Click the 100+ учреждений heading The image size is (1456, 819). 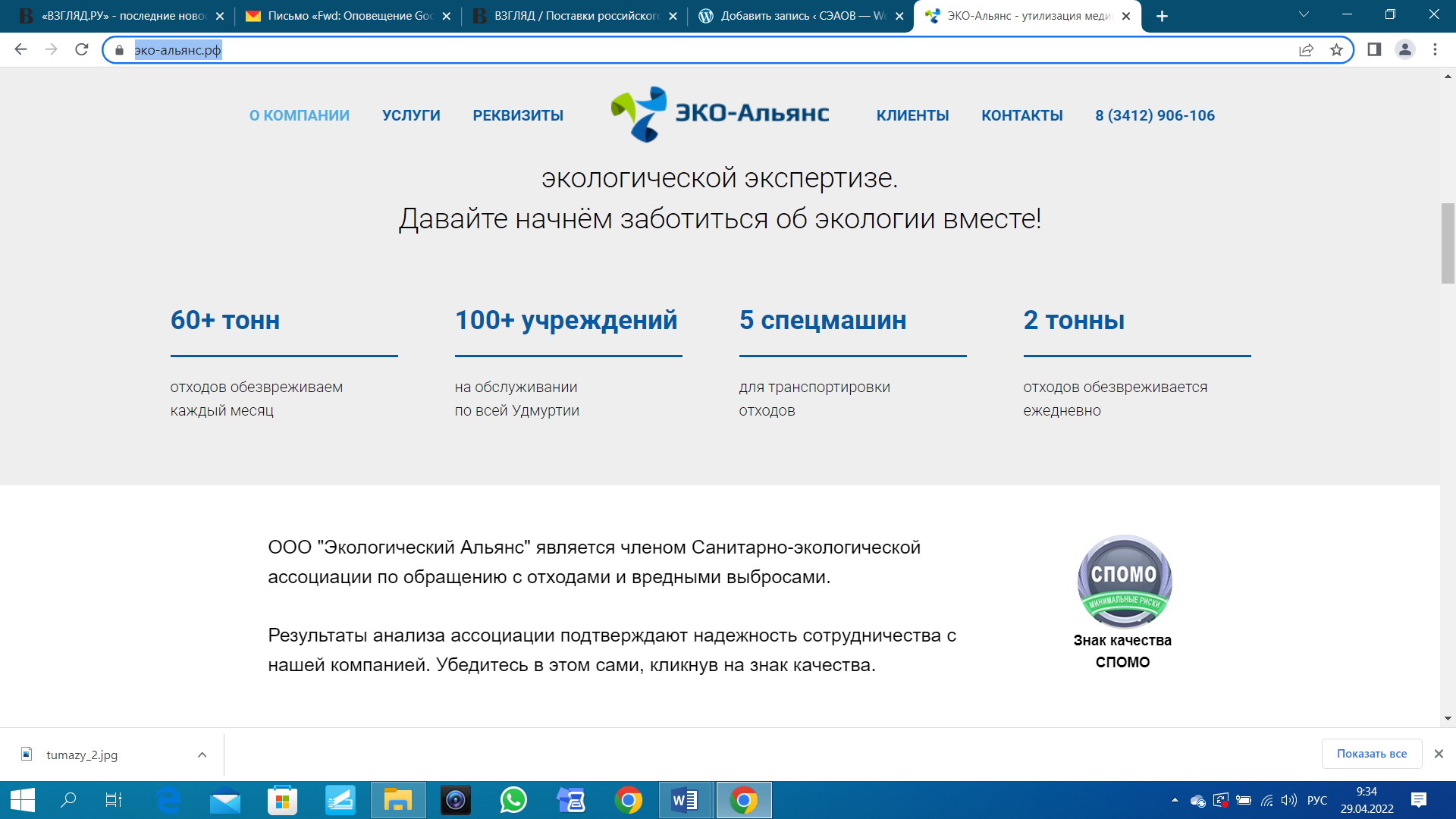tap(566, 320)
